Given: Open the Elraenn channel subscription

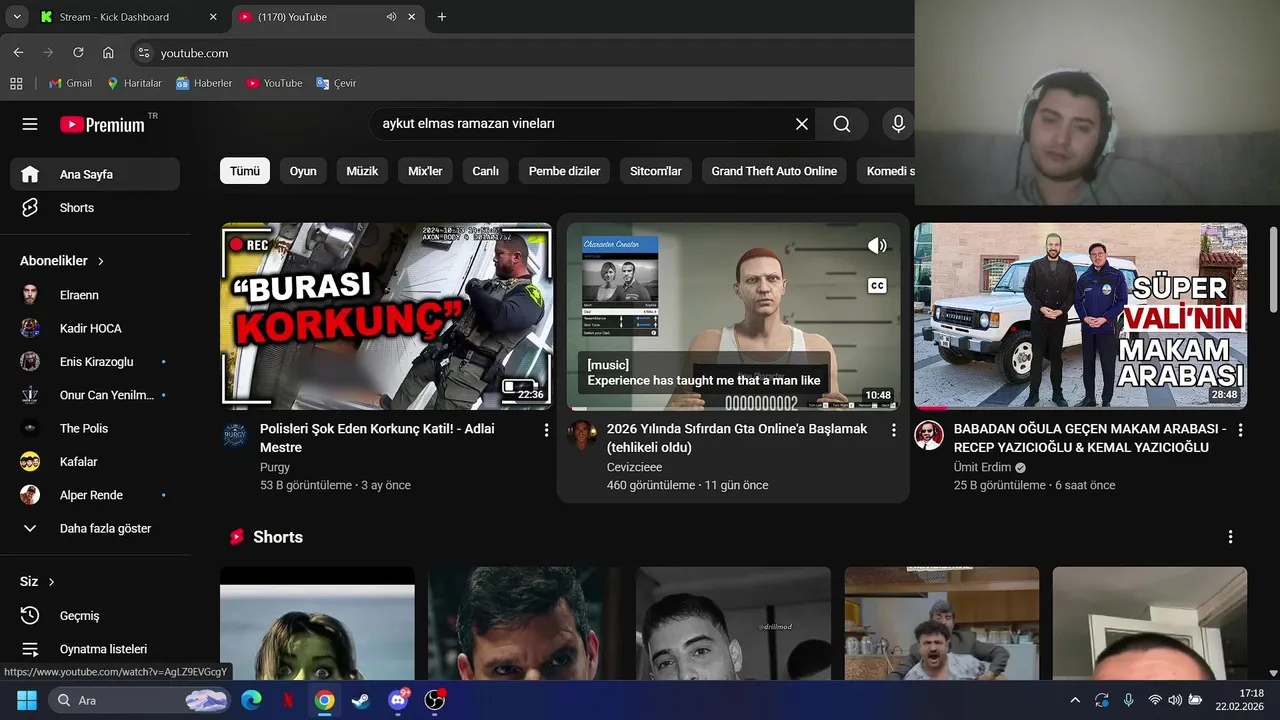Looking at the screenshot, I should (x=95, y=295).
